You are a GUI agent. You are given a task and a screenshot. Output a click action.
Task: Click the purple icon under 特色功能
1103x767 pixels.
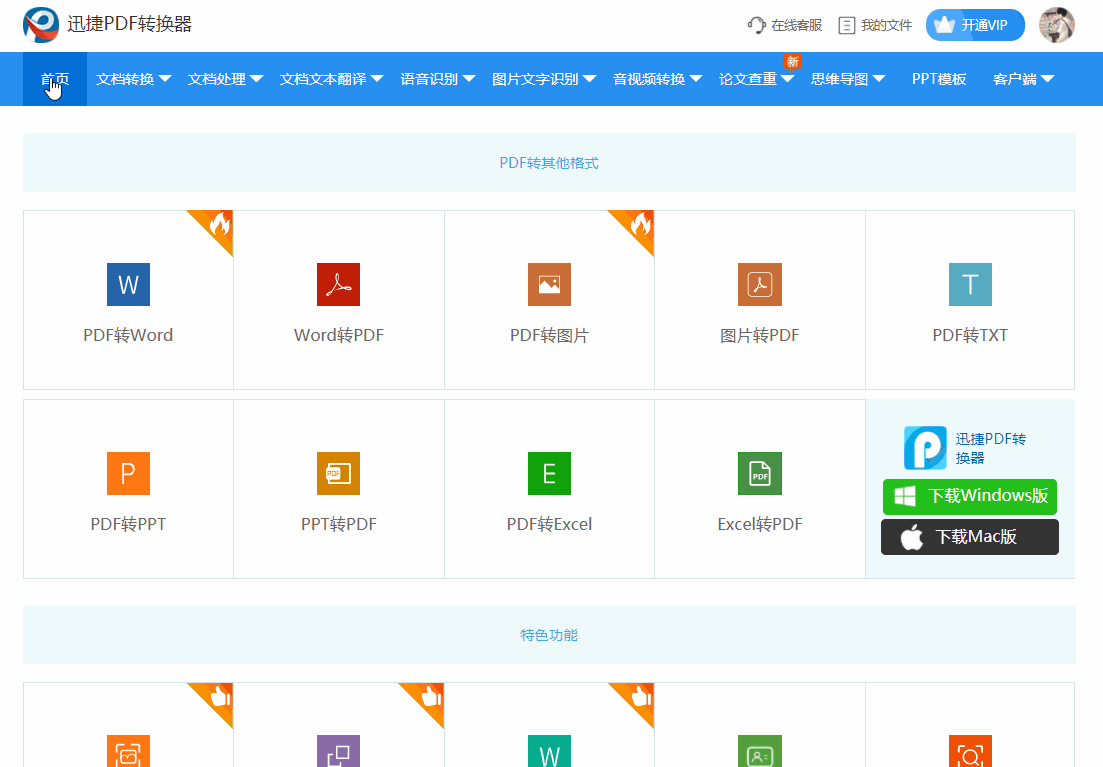click(x=338, y=751)
